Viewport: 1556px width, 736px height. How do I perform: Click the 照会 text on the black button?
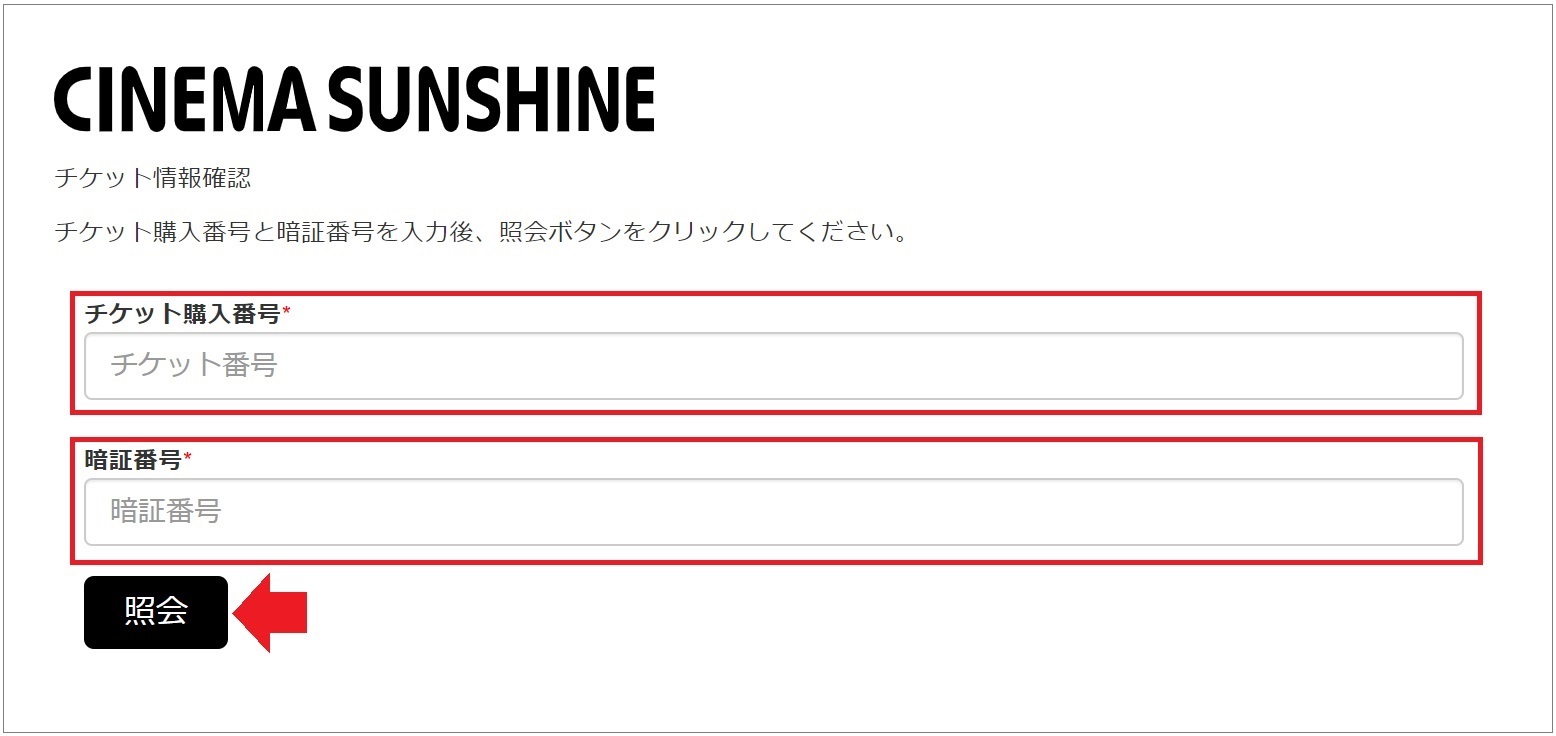point(155,611)
